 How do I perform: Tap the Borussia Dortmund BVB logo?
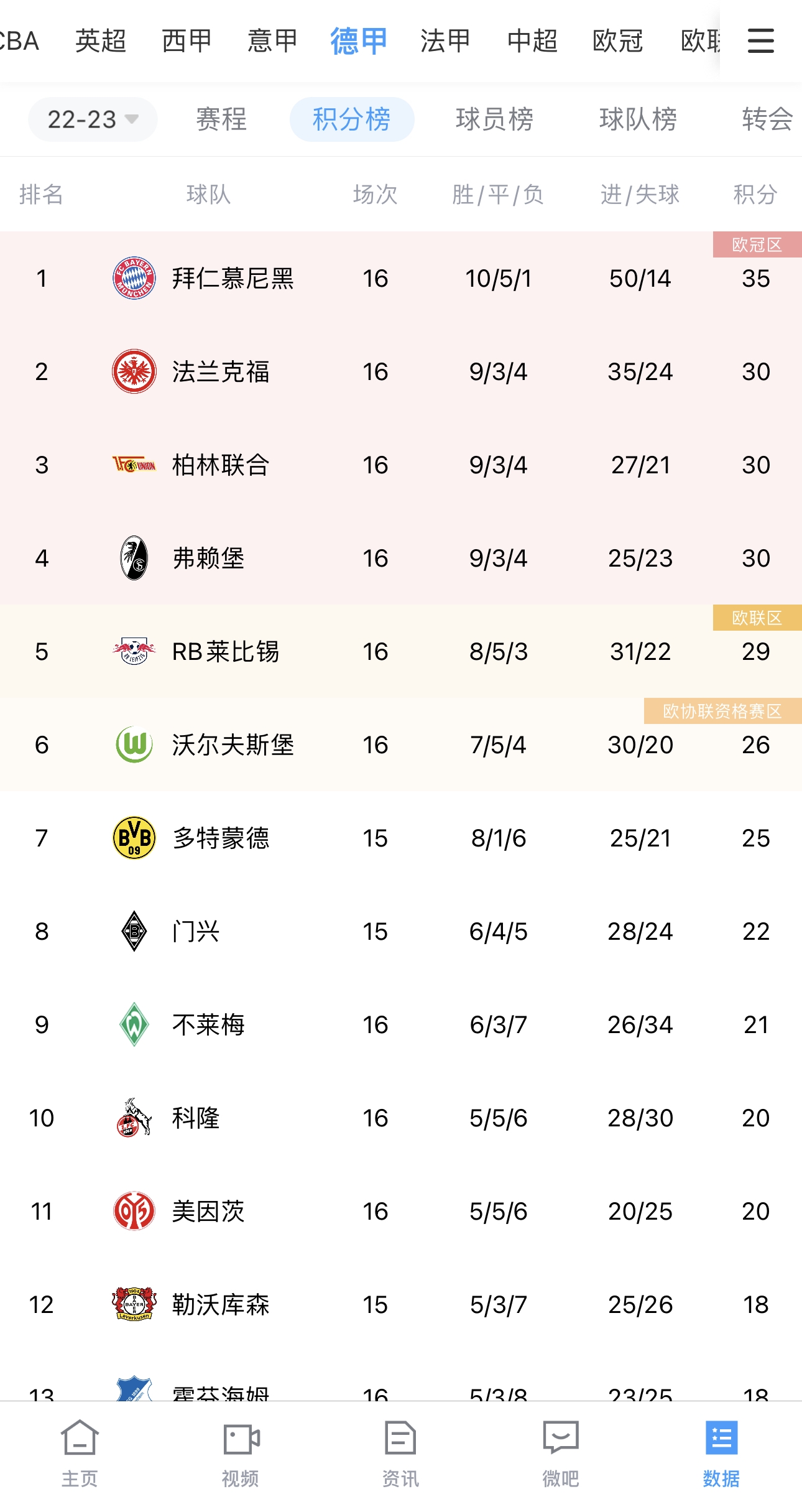(x=134, y=838)
